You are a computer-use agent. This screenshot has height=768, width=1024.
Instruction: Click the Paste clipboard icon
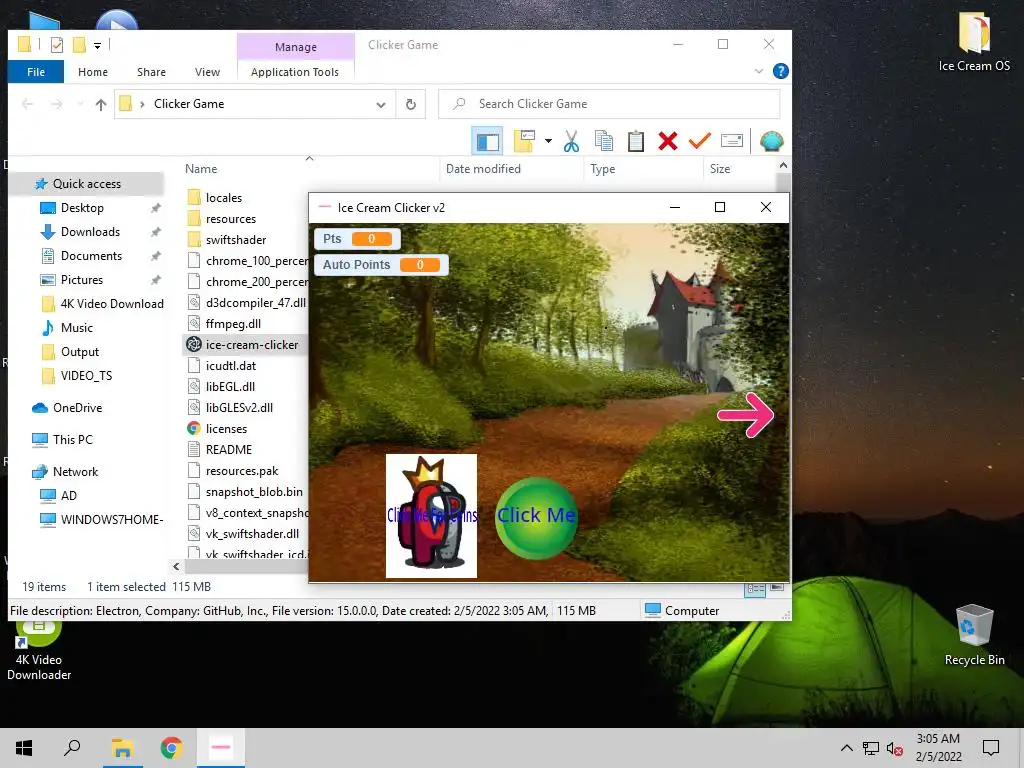click(635, 141)
